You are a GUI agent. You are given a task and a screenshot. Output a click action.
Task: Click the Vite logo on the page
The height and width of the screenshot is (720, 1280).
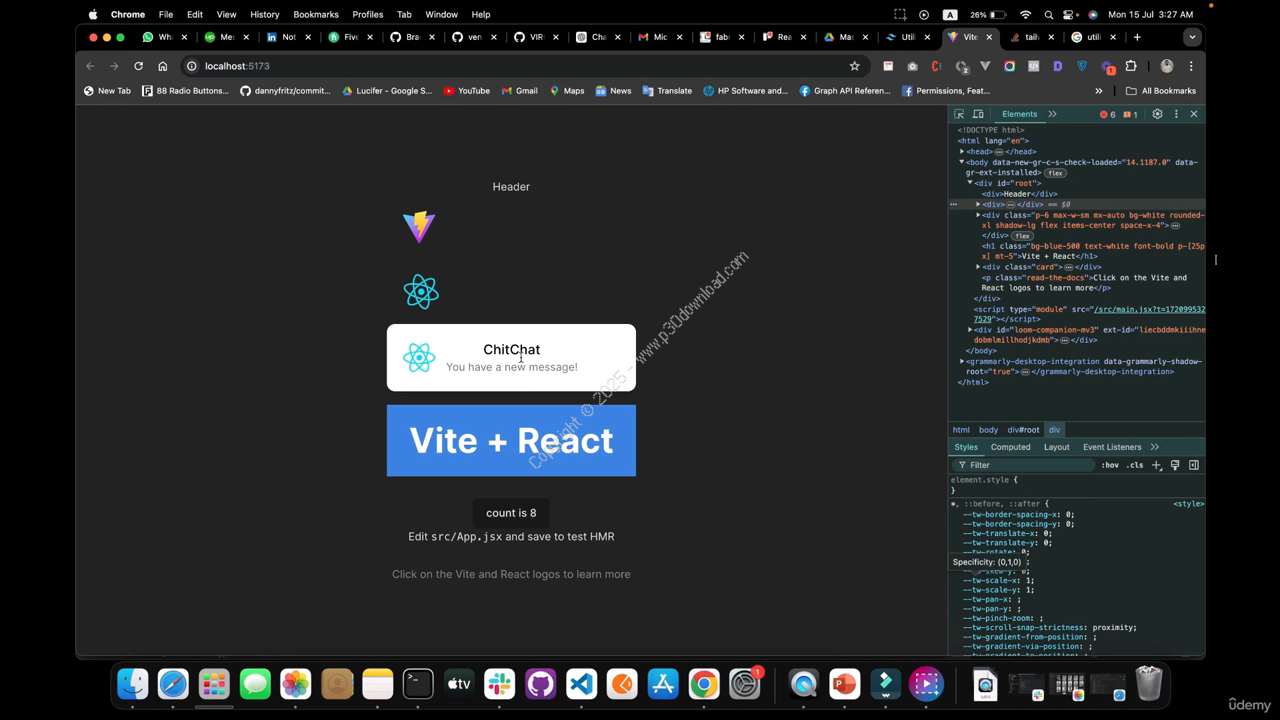[x=419, y=227]
